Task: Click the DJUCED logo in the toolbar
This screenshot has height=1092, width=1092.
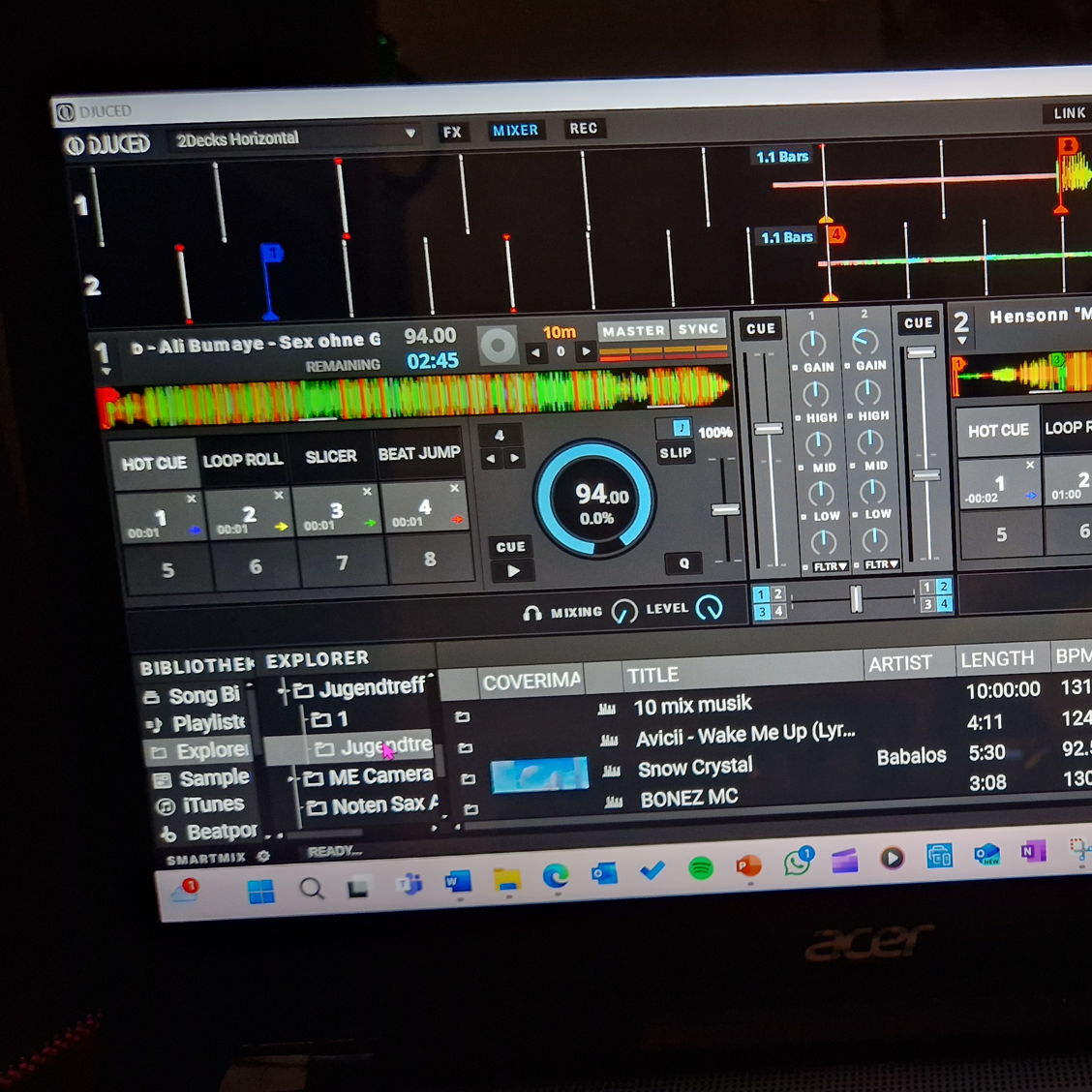Action: point(107,145)
